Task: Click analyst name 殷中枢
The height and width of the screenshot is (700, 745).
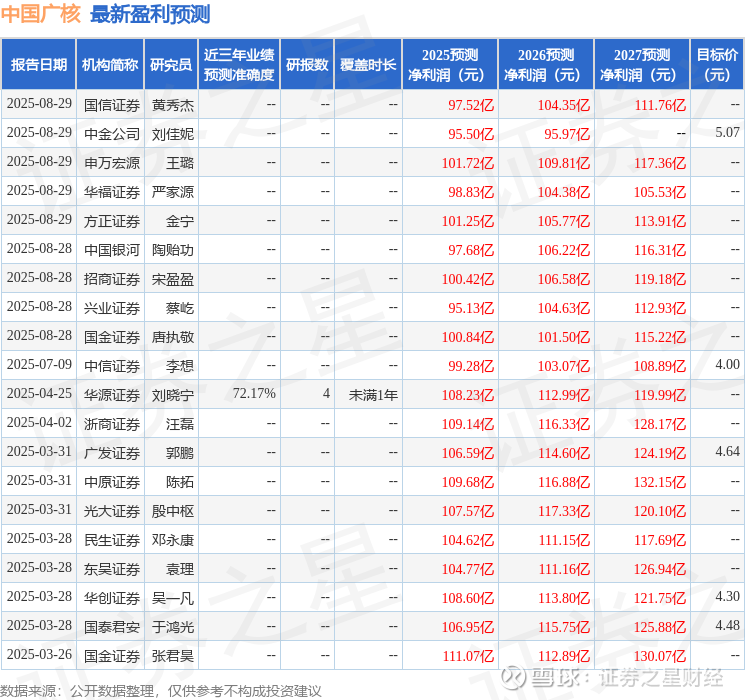Action: [172, 511]
